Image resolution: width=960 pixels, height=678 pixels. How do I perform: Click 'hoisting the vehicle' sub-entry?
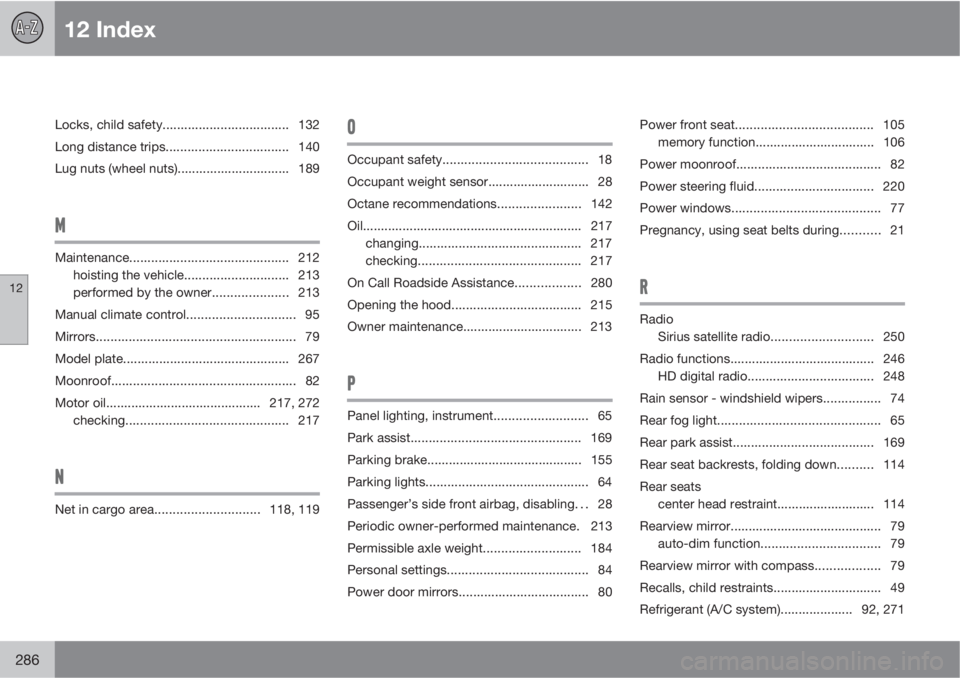pos(196,276)
